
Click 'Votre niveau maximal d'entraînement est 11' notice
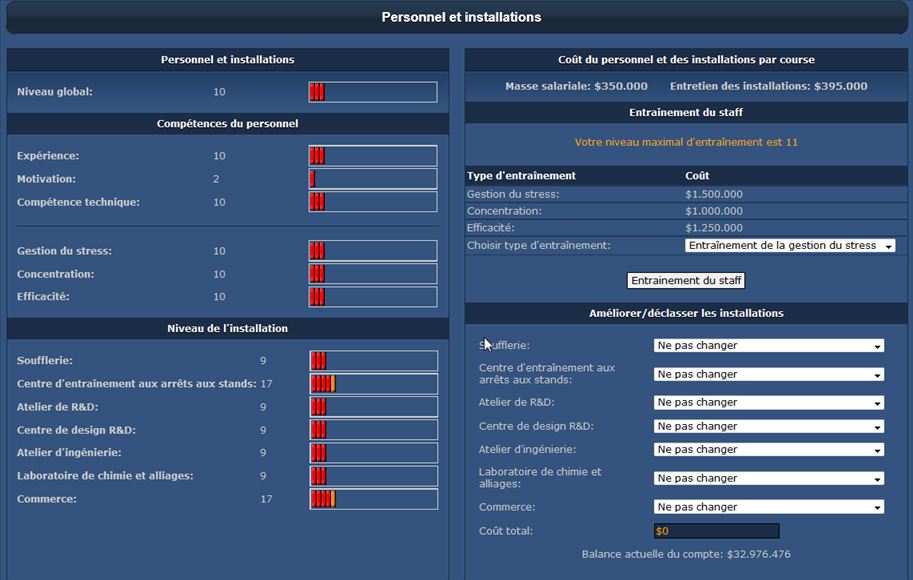[x=686, y=142]
